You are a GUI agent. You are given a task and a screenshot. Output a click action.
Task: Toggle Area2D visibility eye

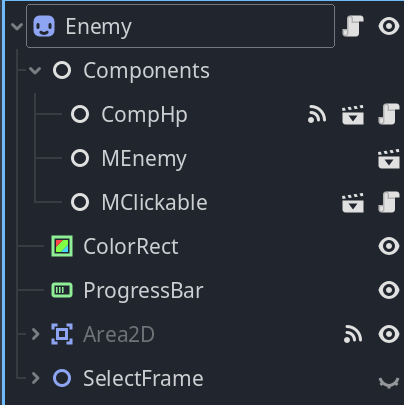pos(389,334)
